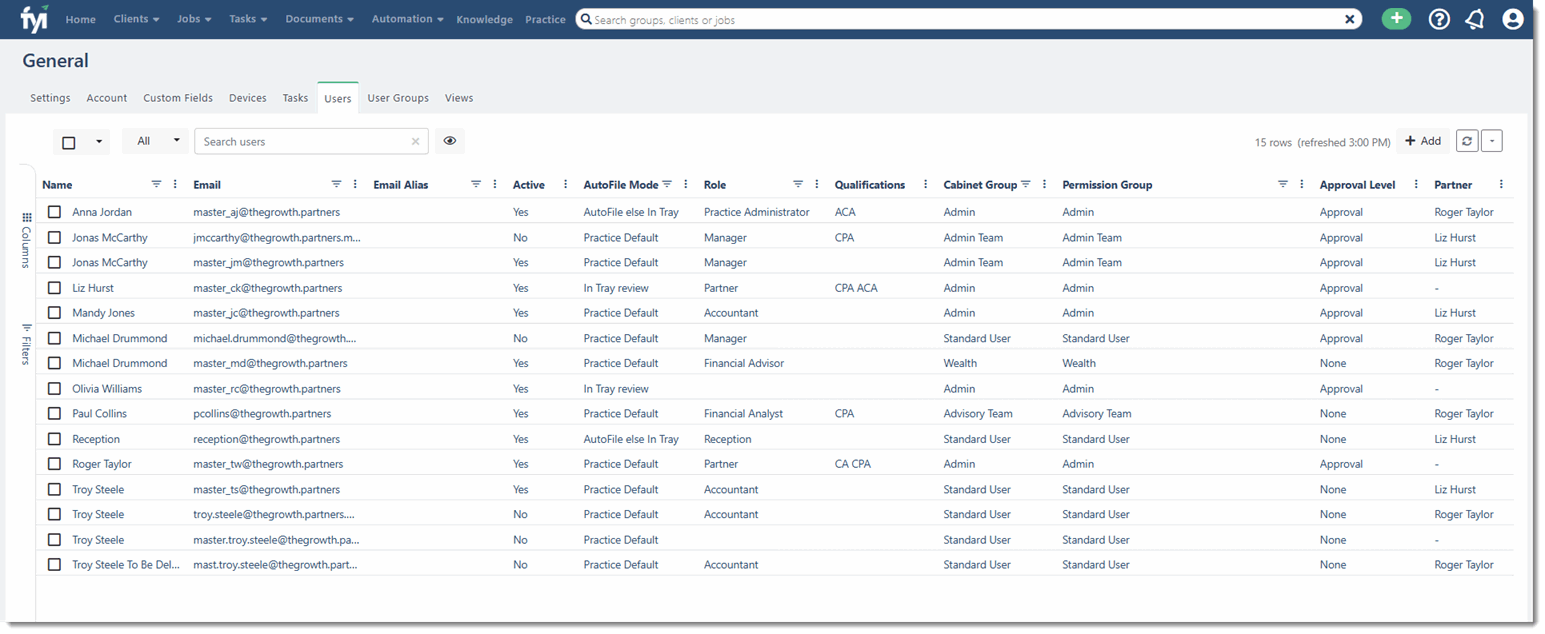
Task: Open the All status dropdown
Action: pos(155,140)
